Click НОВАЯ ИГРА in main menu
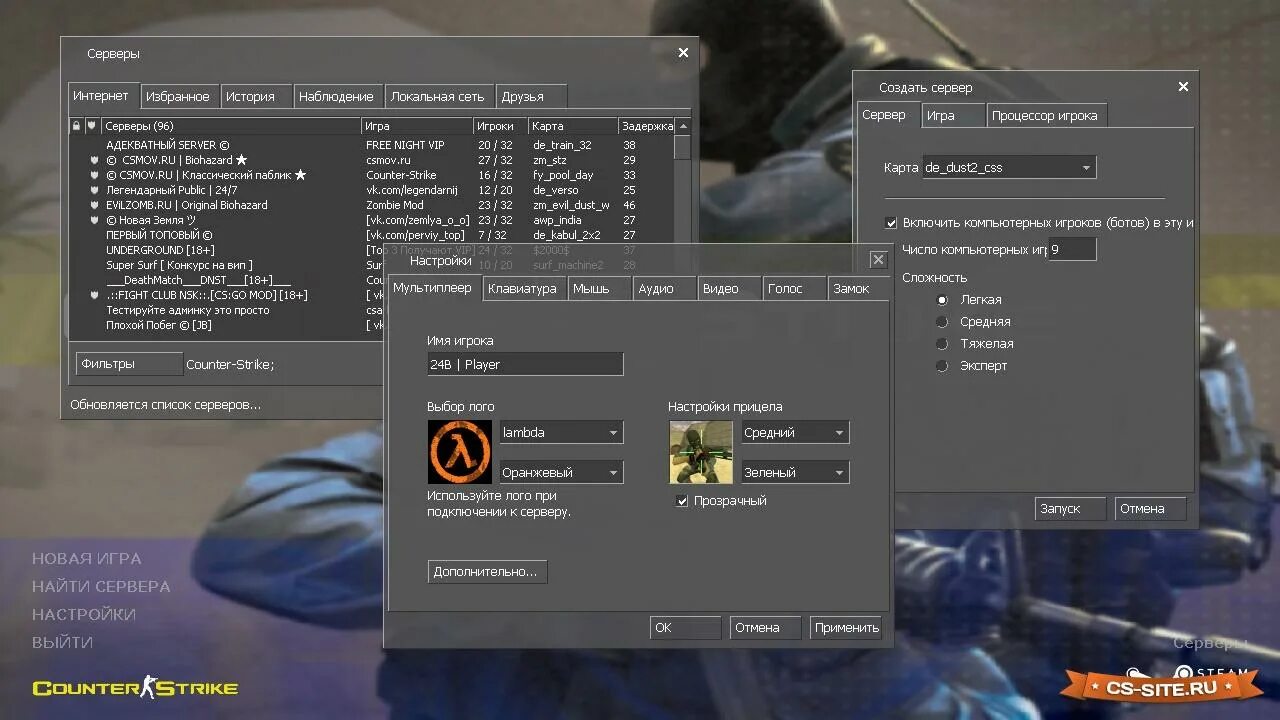 tap(87, 559)
